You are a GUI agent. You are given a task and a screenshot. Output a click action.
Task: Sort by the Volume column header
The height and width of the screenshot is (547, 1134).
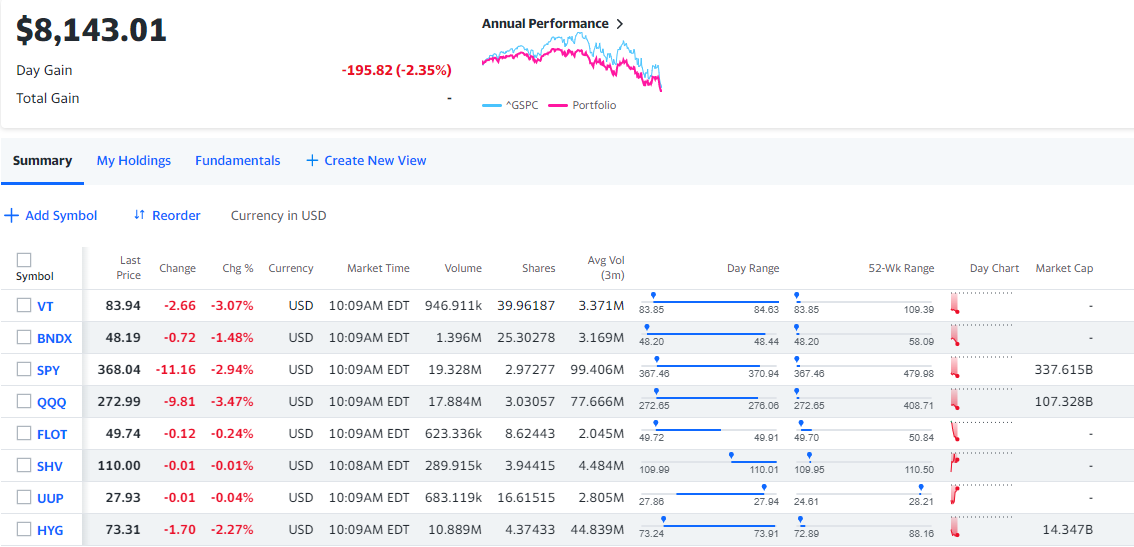[463, 268]
